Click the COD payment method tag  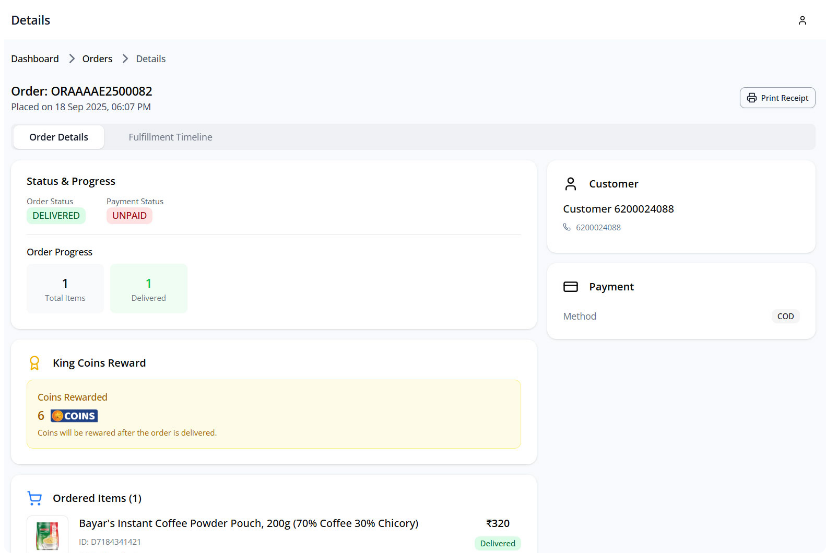785,316
